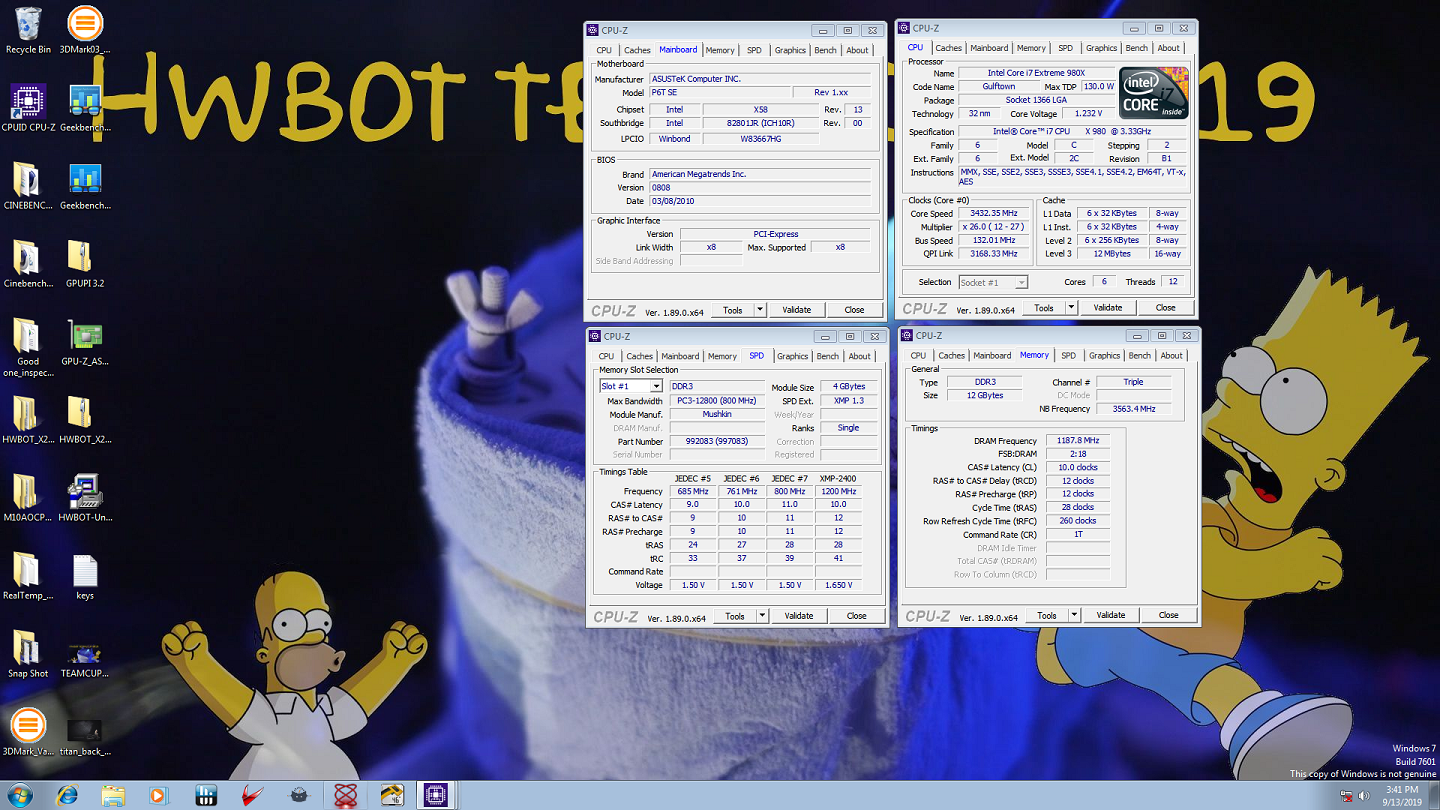
Task: Click Validate in the Mainboard window
Action: click(x=797, y=310)
